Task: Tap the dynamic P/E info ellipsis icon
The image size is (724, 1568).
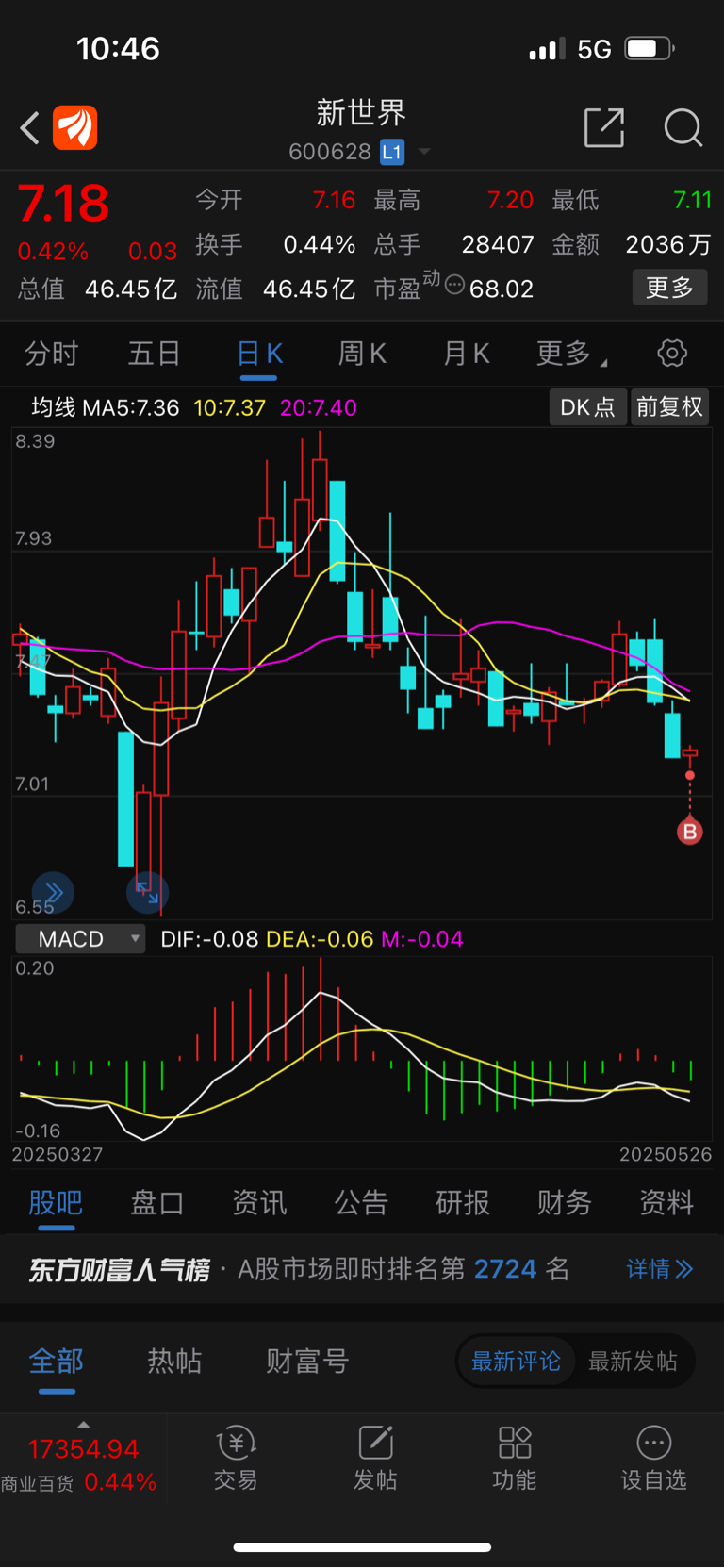Action: [454, 285]
